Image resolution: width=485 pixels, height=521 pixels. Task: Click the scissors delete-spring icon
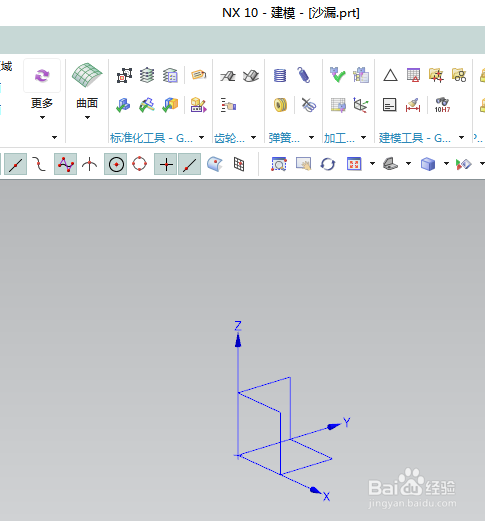[x=309, y=105]
